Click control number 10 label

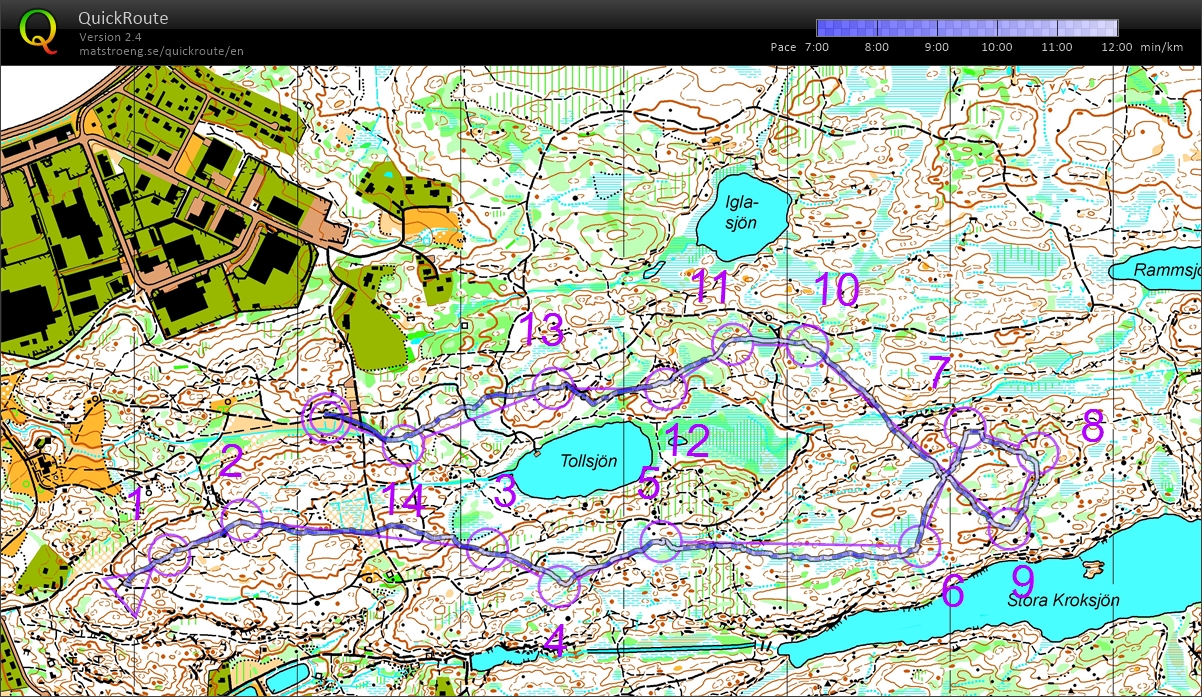coord(836,290)
